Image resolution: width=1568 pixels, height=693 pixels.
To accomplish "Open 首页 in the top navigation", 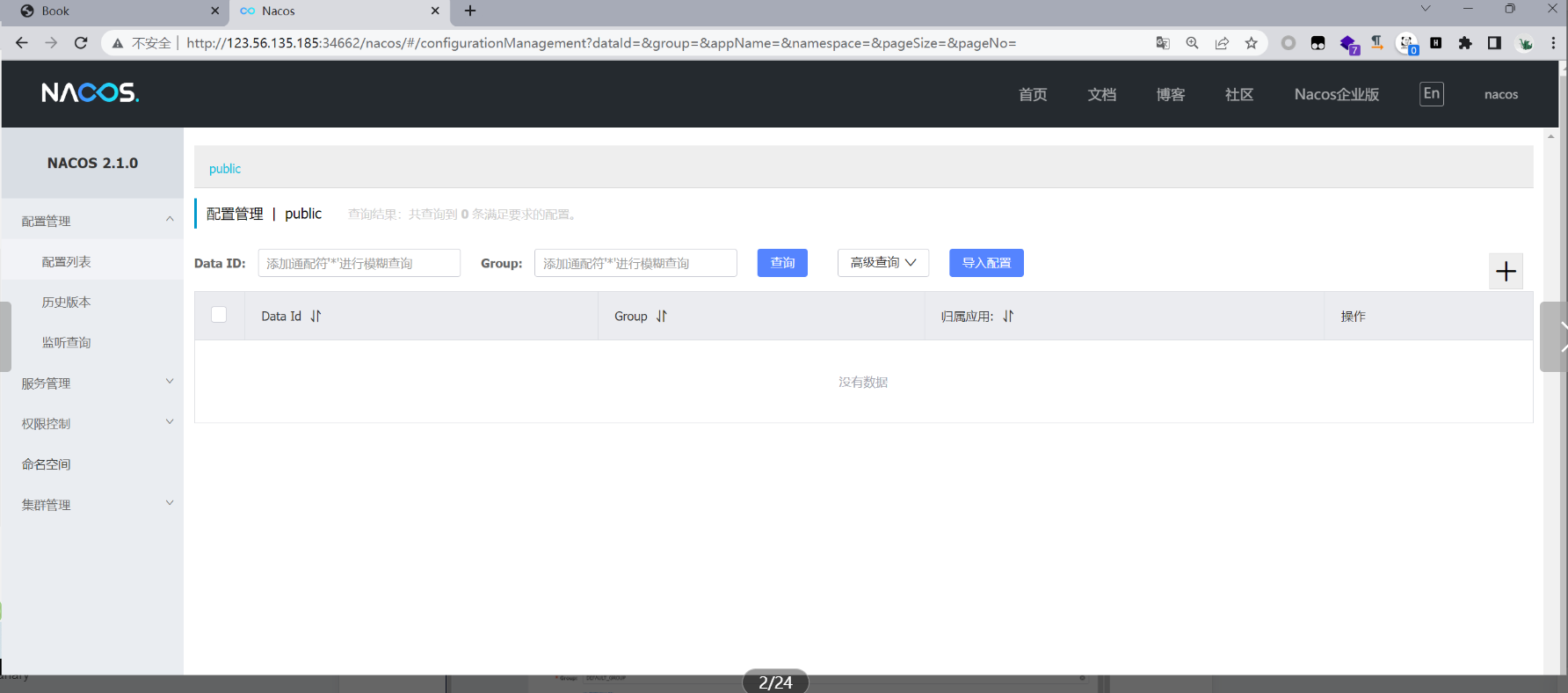I will coord(1033,94).
